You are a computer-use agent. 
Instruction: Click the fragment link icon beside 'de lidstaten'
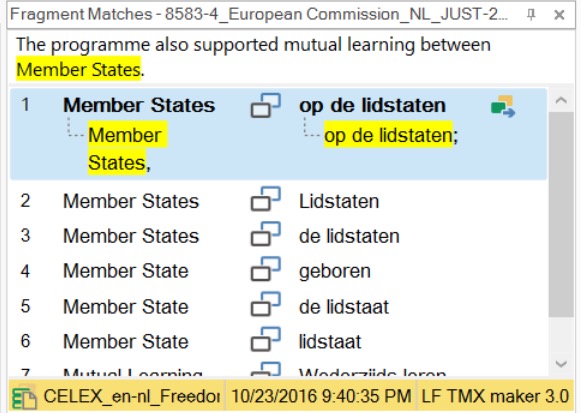point(266,234)
